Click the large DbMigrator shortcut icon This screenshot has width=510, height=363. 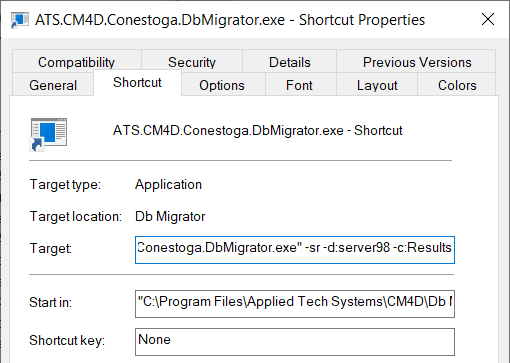[49, 134]
